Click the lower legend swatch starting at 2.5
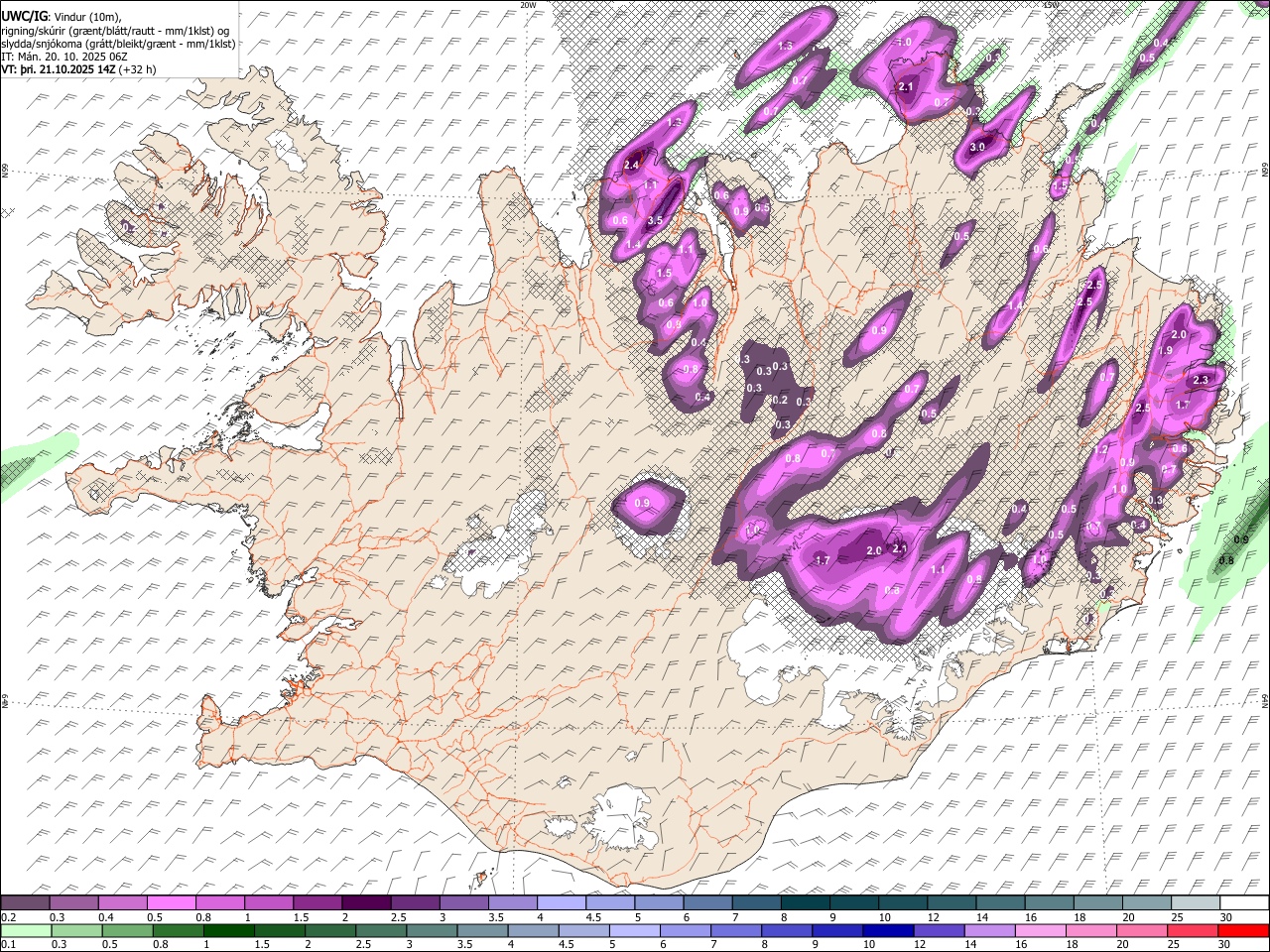Screen dimensions: 1270x952 pos(380,930)
